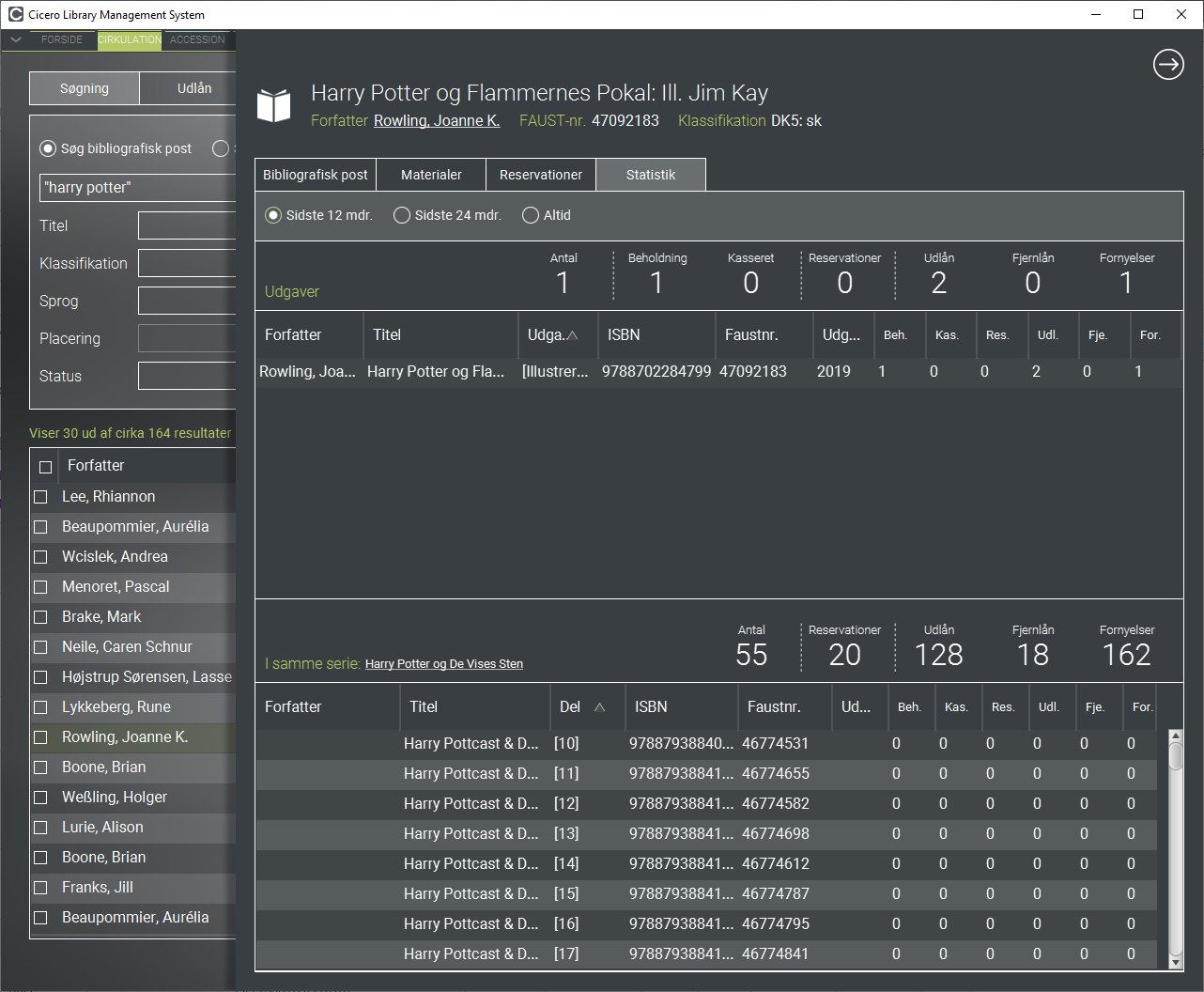Select series row Harry Pottcast [10]

706,744
